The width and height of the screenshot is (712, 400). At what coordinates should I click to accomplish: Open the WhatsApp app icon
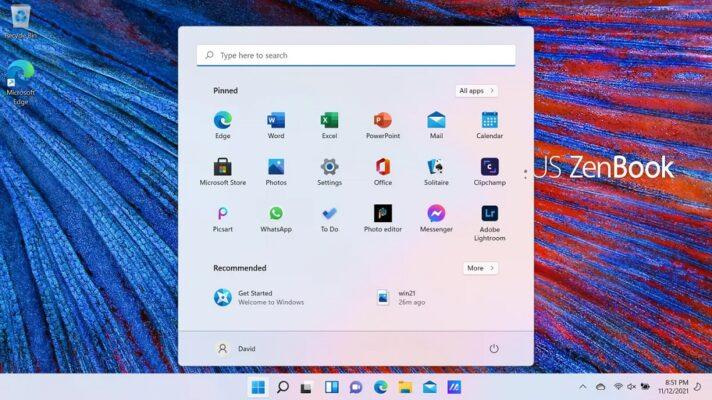pos(276,214)
